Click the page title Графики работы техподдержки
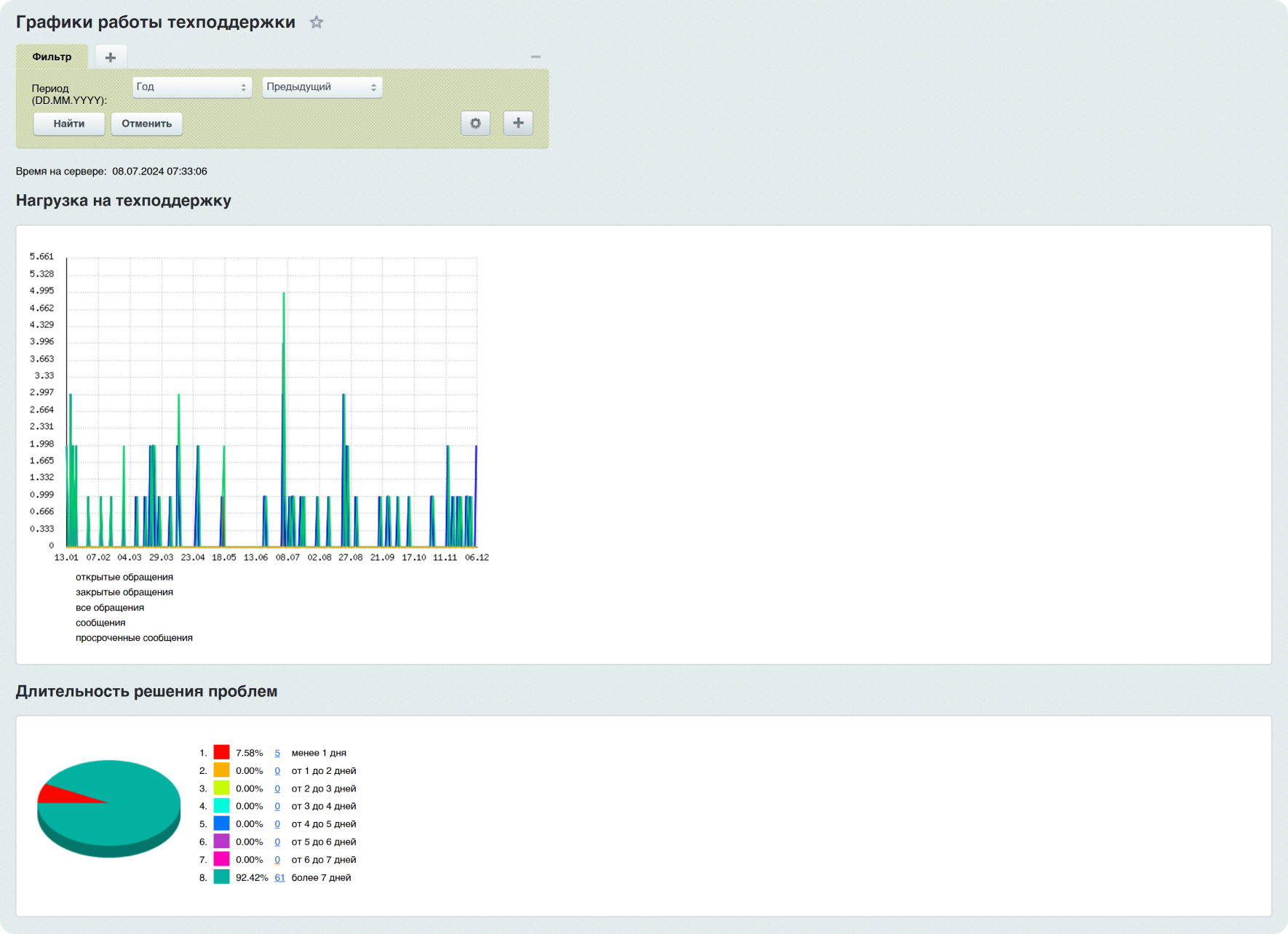The width and height of the screenshot is (1288, 934). [x=156, y=23]
